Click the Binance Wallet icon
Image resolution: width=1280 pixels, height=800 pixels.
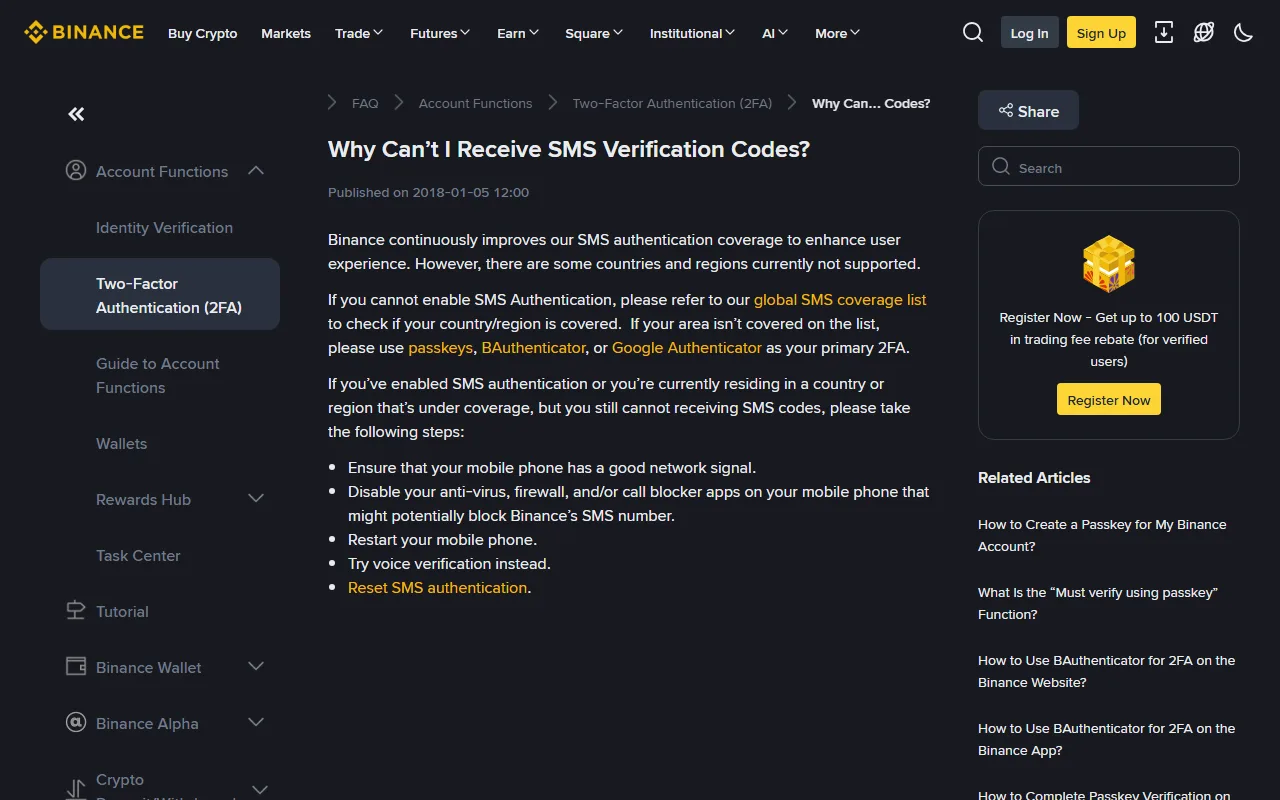point(76,667)
